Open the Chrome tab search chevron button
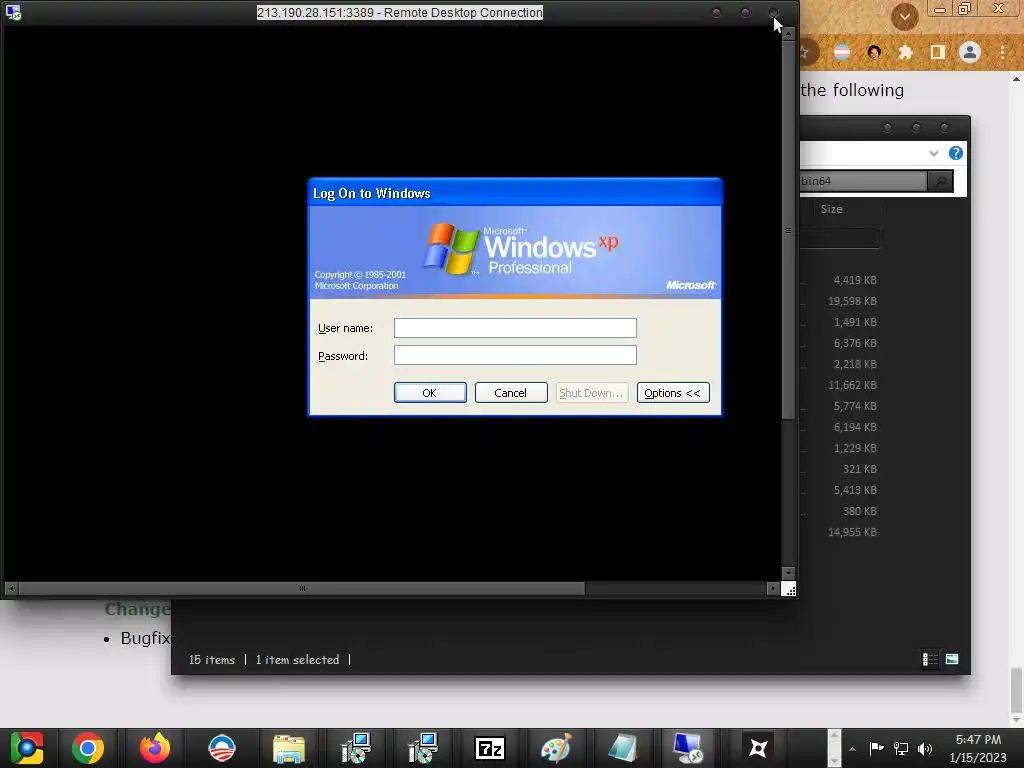Screen dimensions: 1024x768 coord(904,16)
